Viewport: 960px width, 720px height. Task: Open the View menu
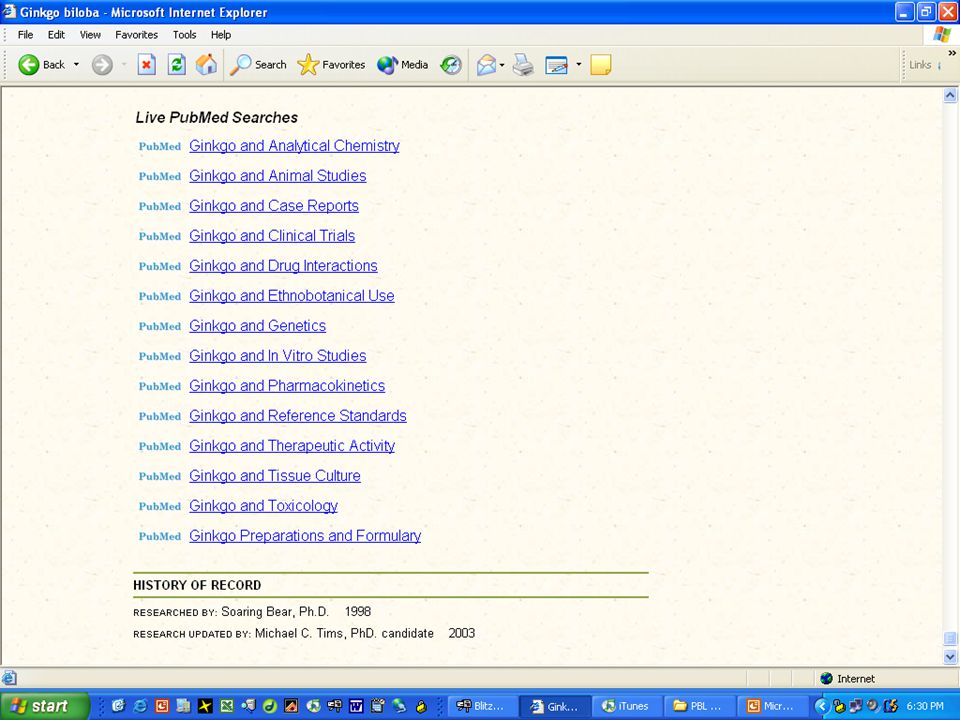click(90, 35)
